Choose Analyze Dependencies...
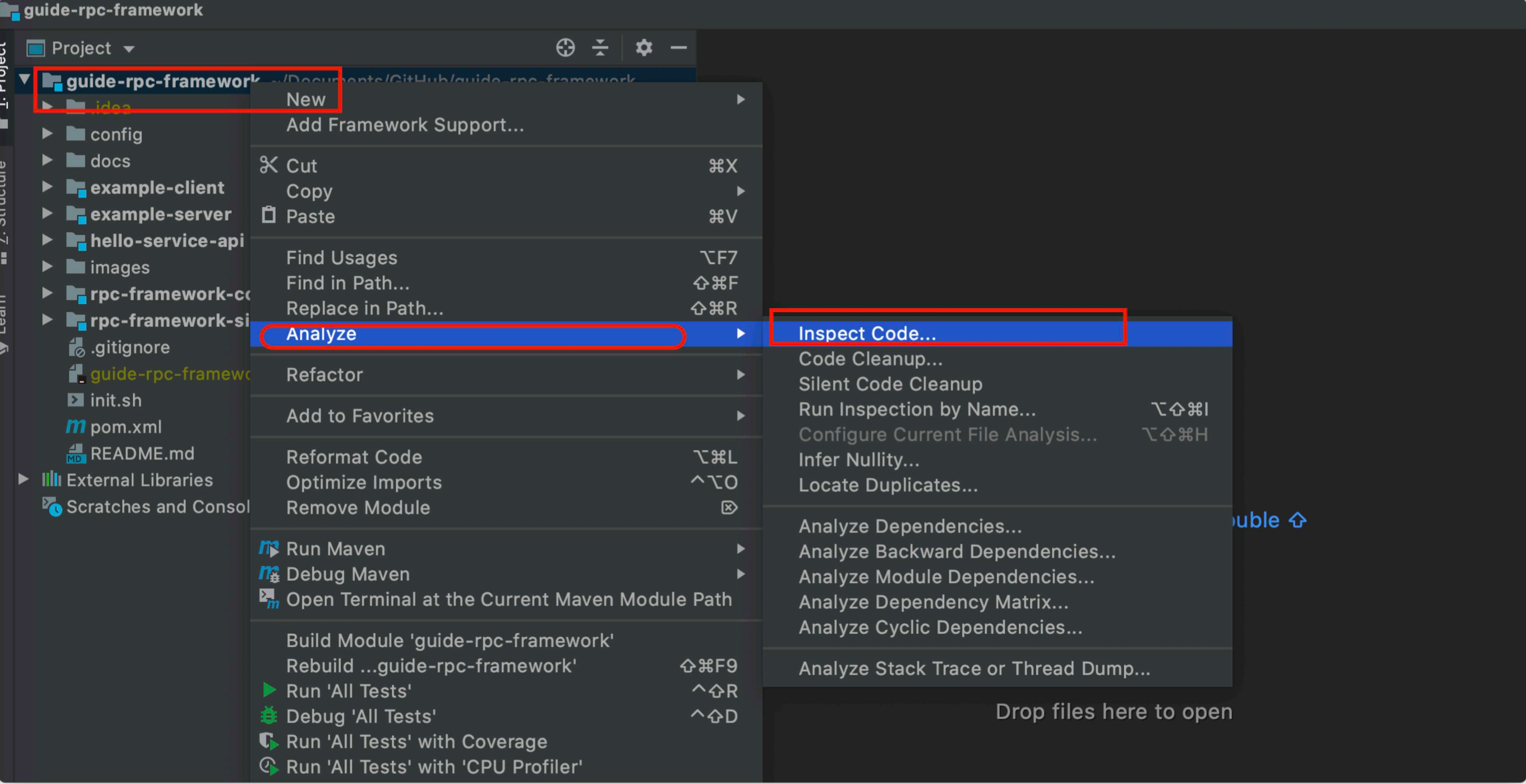The height and width of the screenshot is (784, 1526). [x=998, y=527]
